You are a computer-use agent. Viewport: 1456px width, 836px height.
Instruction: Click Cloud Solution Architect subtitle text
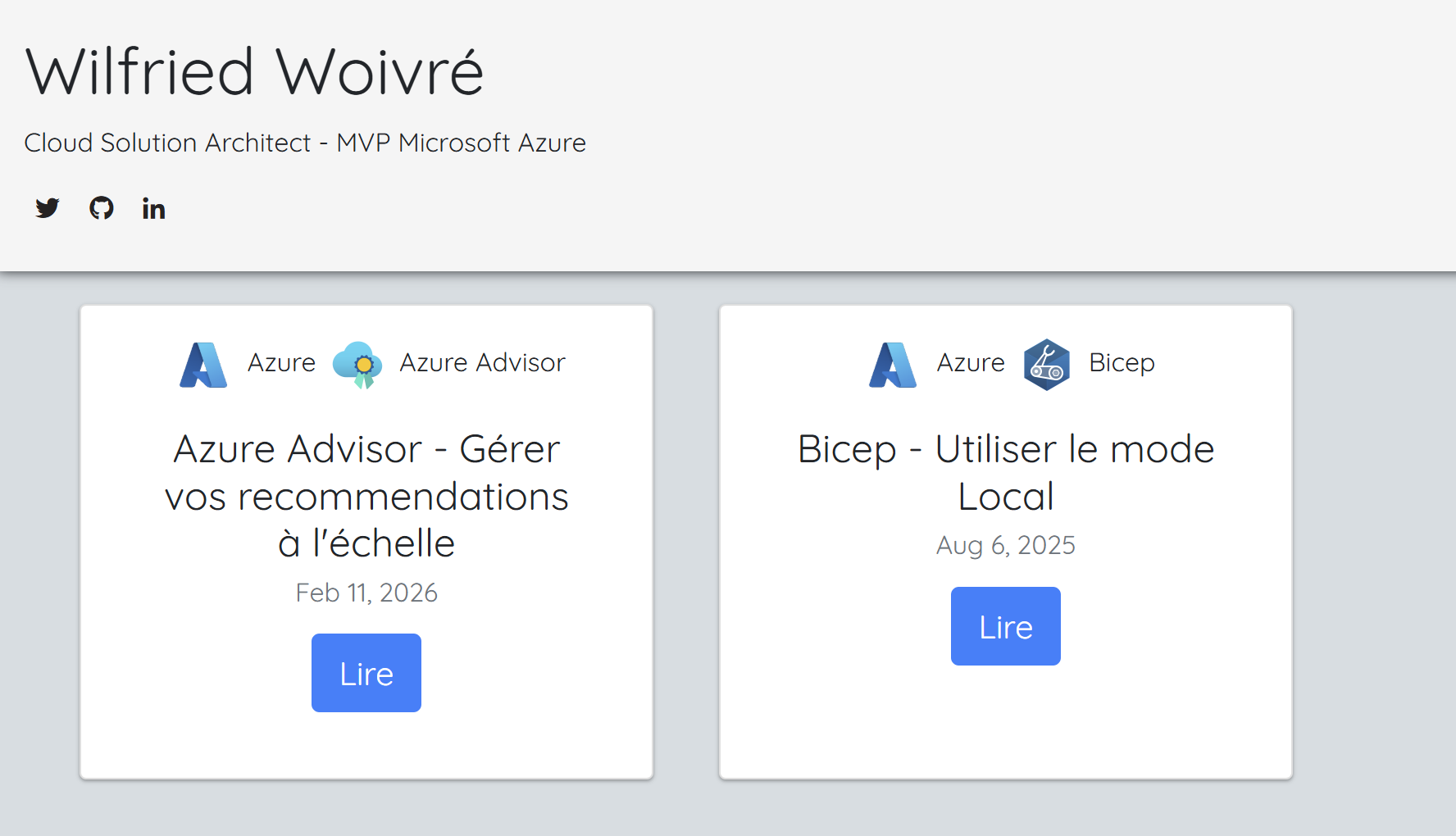[x=305, y=143]
